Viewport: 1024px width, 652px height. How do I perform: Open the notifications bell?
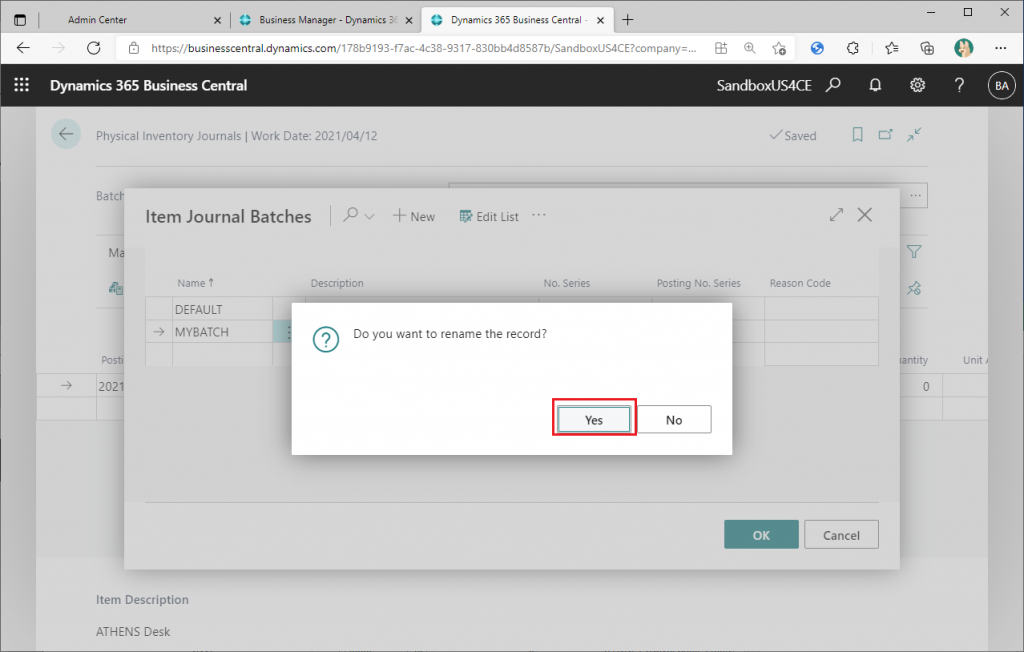(875, 86)
